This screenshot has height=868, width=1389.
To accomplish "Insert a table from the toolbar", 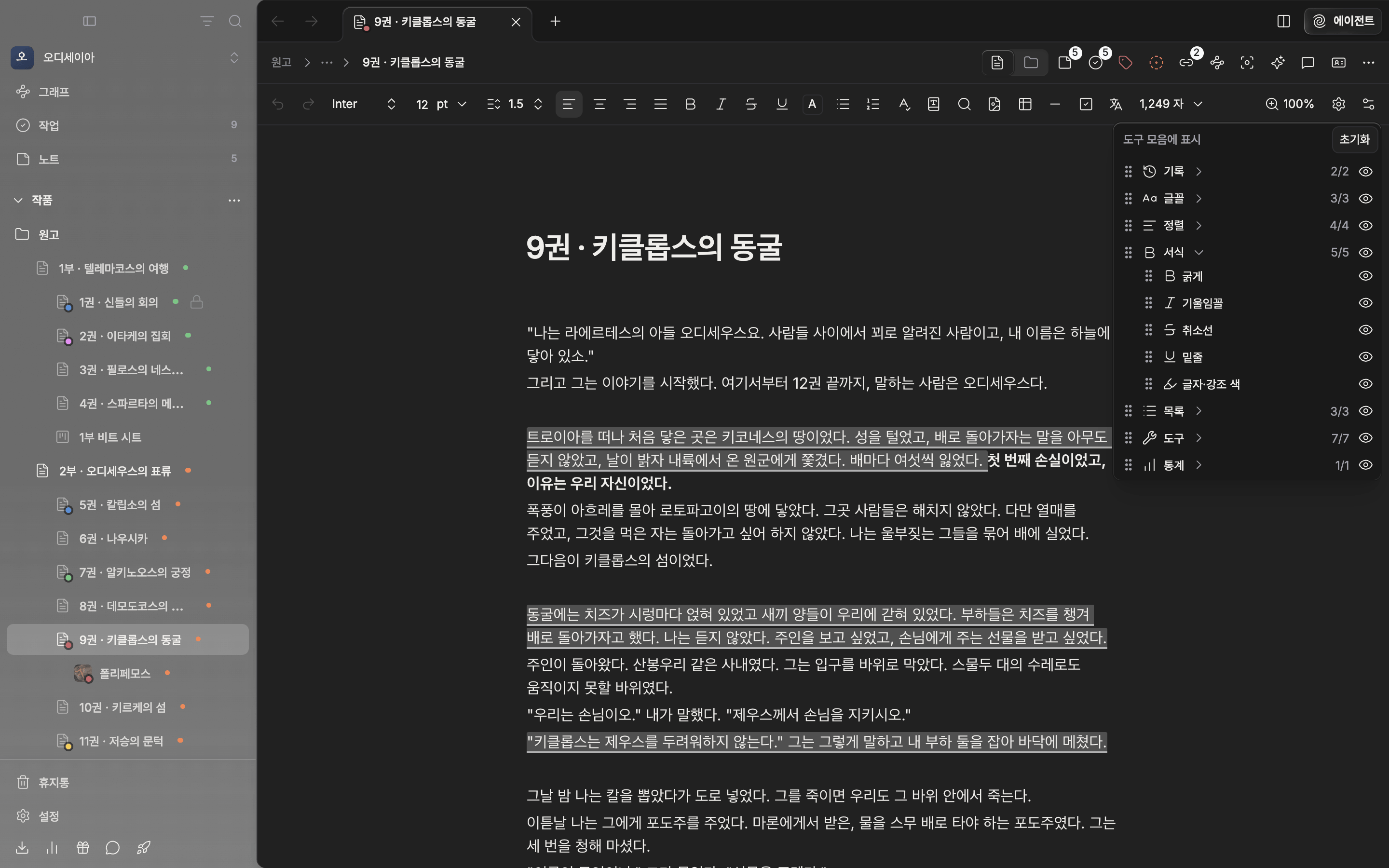I will (1025, 104).
